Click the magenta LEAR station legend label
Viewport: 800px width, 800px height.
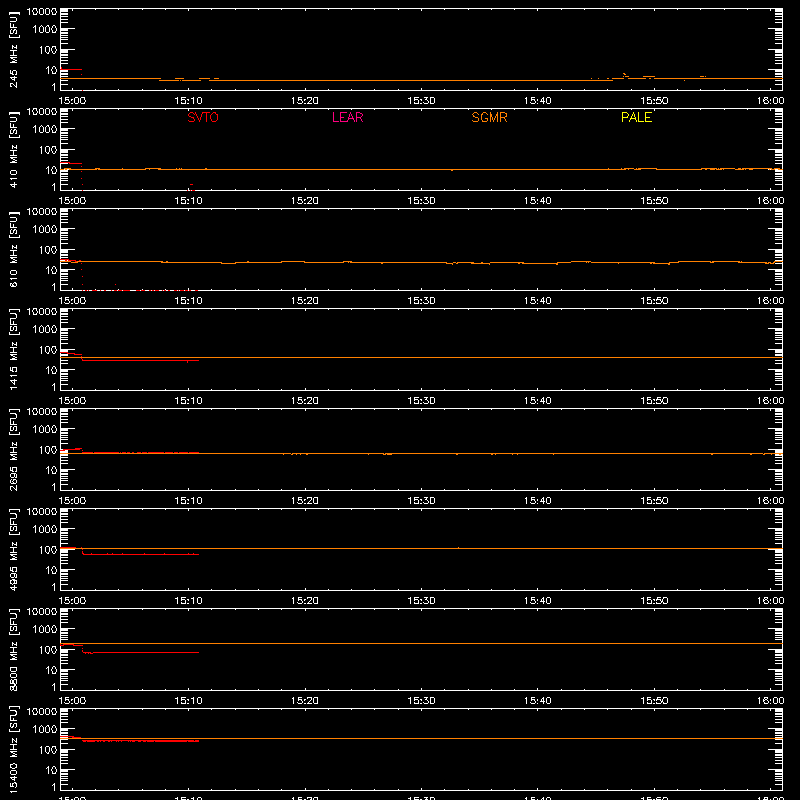pyautogui.click(x=347, y=117)
